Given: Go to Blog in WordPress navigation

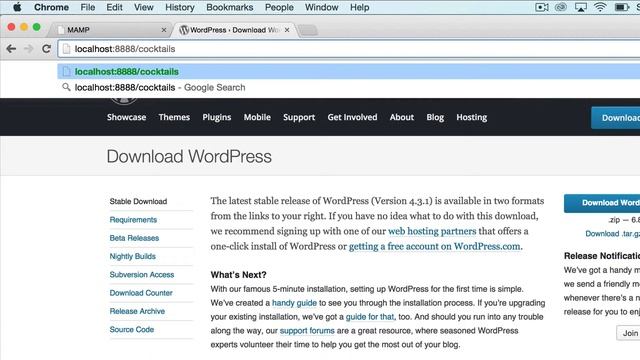Looking at the screenshot, I should tap(435, 118).
